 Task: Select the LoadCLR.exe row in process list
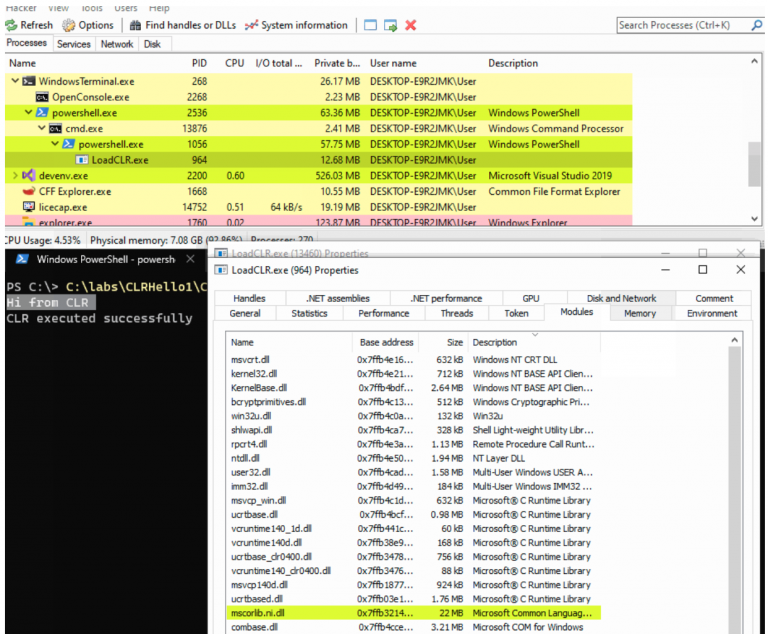pos(318,160)
